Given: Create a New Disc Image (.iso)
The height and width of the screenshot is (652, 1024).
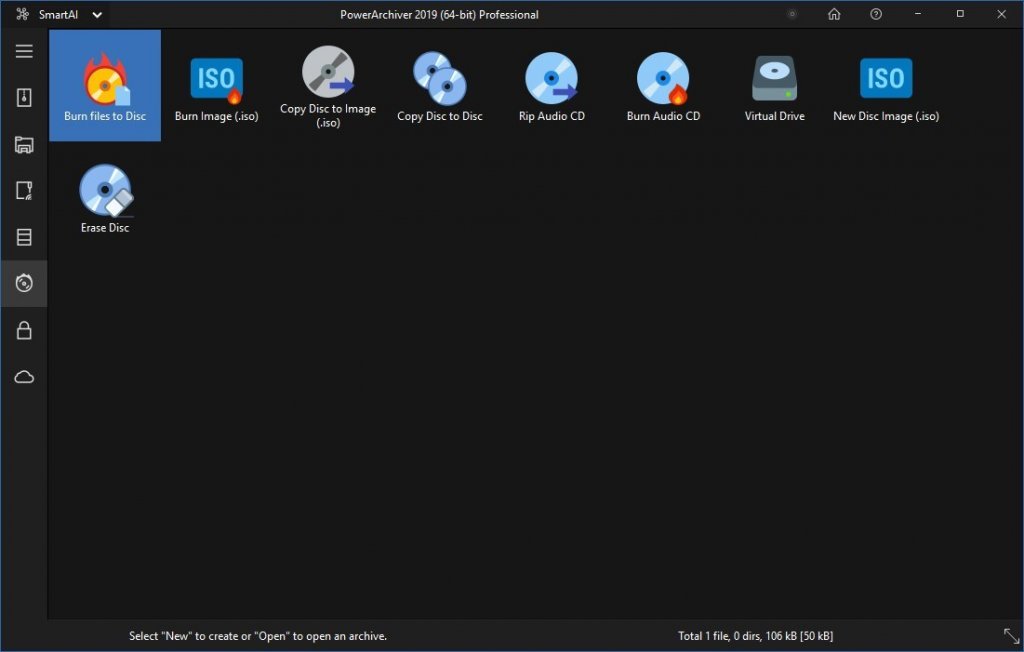Looking at the screenshot, I should pyautogui.click(x=886, y=86).
